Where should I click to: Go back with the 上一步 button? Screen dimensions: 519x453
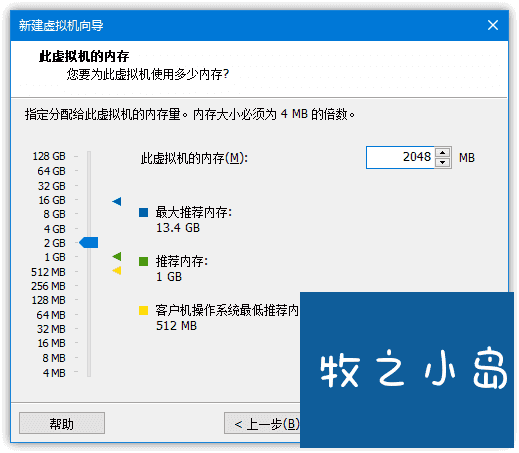(262, 423)
